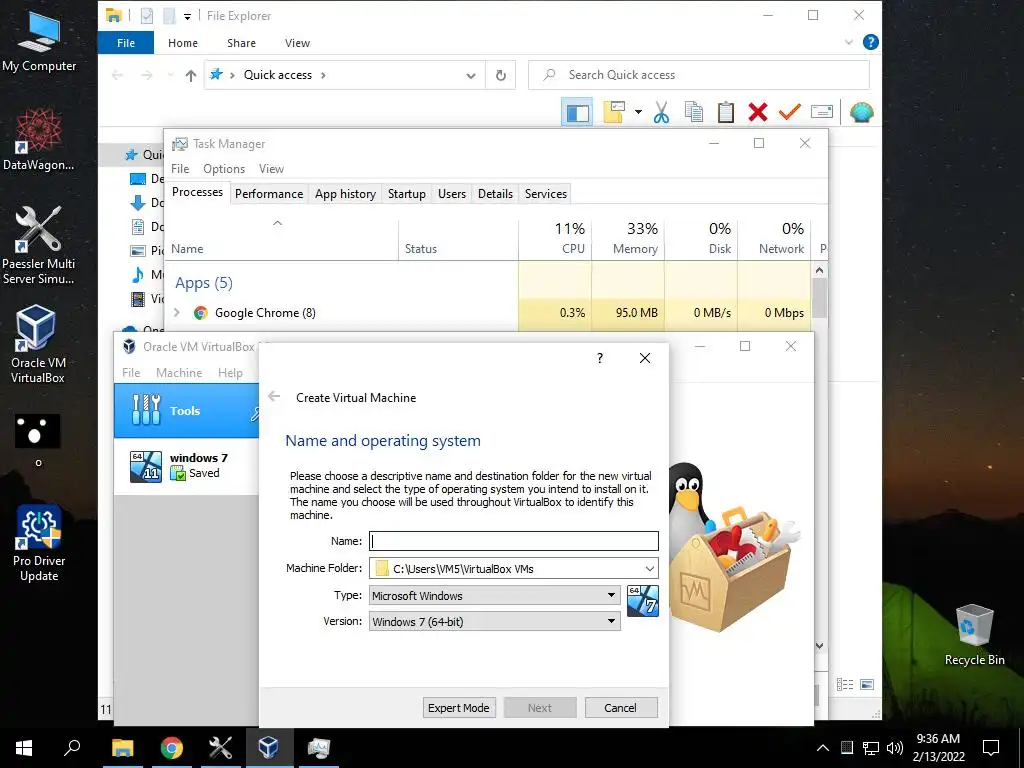This screenshot has height=768, width=1024.
Task: Open the Details tab in Task Manager
Action: (495, 194)
